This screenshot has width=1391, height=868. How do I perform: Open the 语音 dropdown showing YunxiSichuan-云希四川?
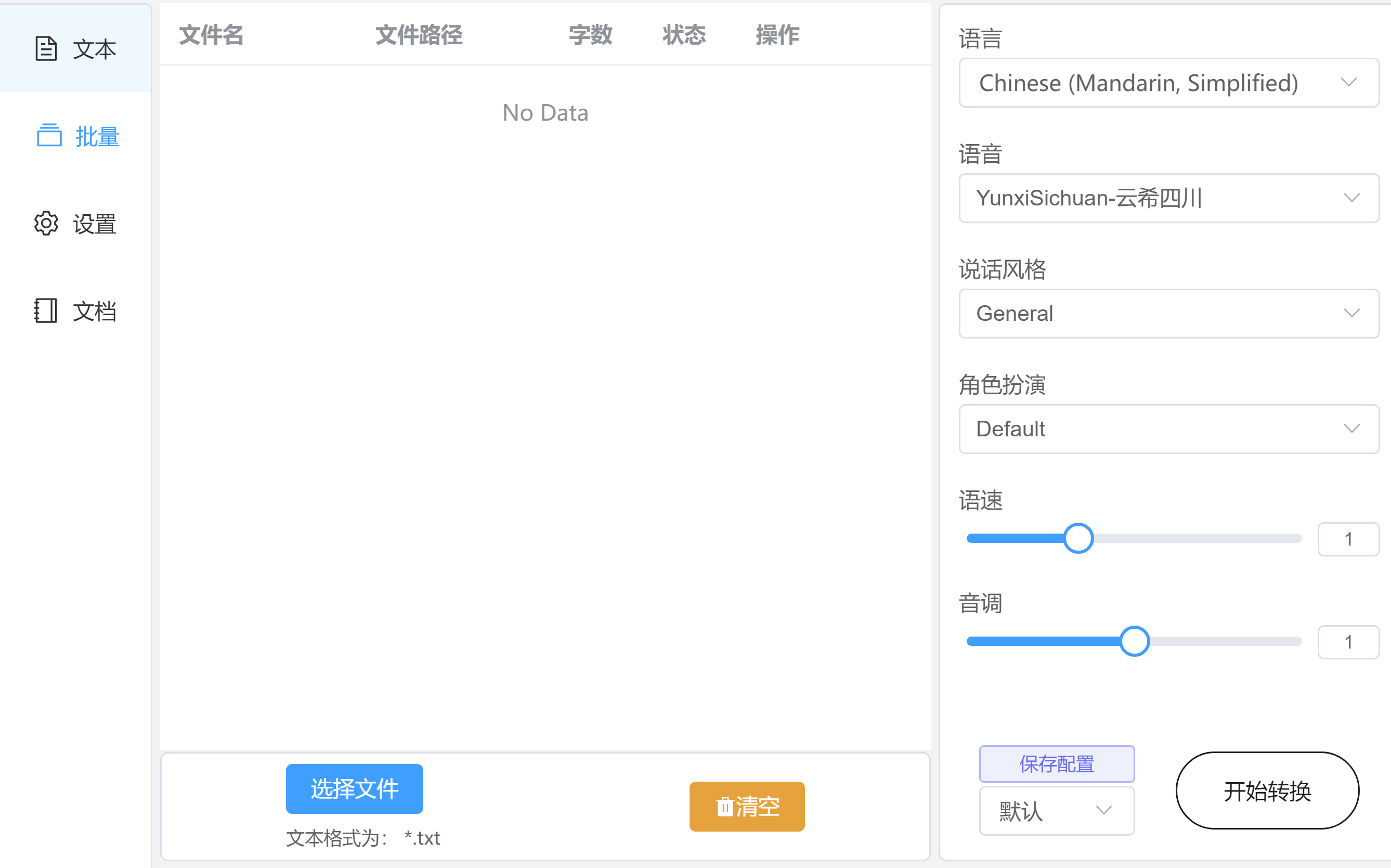[x=1169, y=198]
